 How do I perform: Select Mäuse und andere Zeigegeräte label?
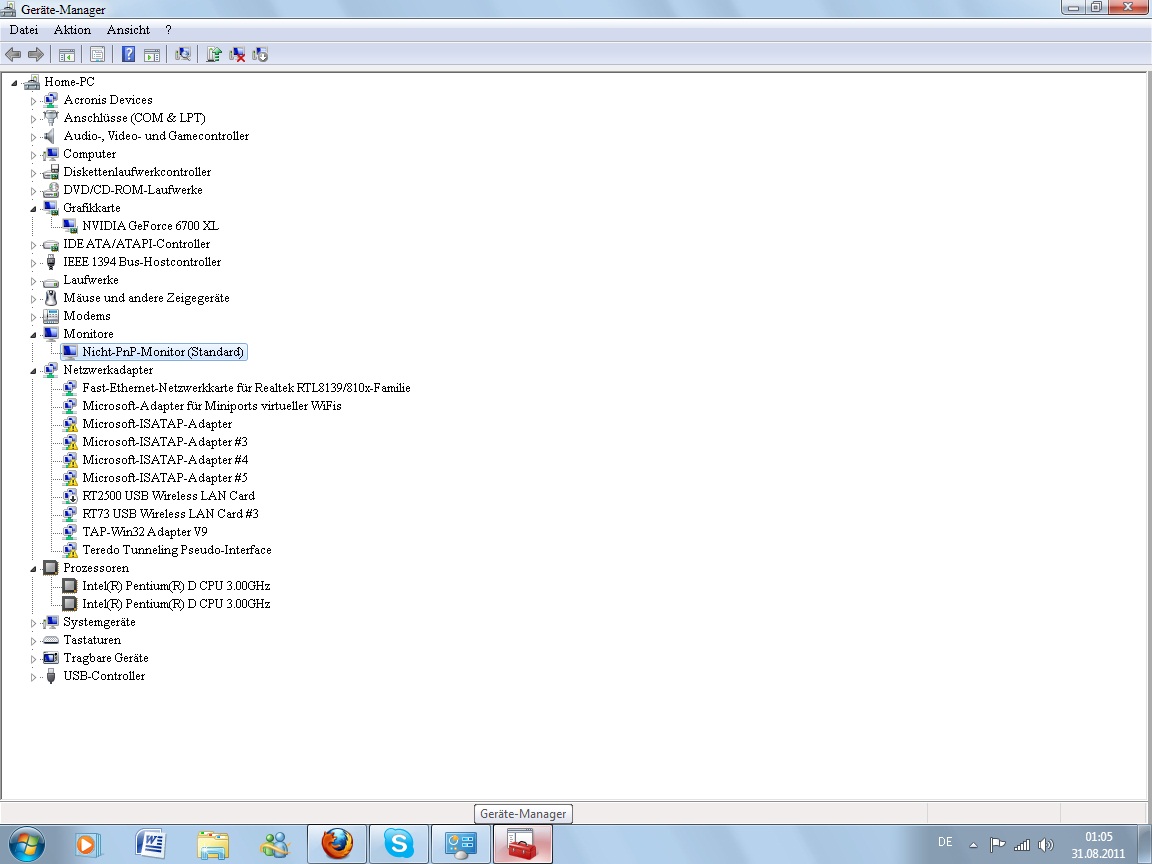(146, 298)
